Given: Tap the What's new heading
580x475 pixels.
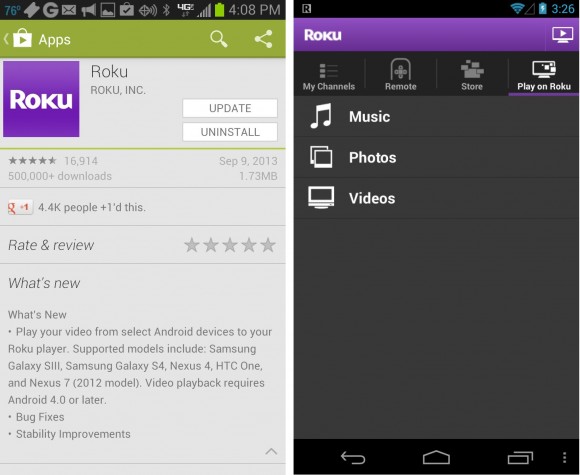Looking at the screenshot, I should coord(44,283).
